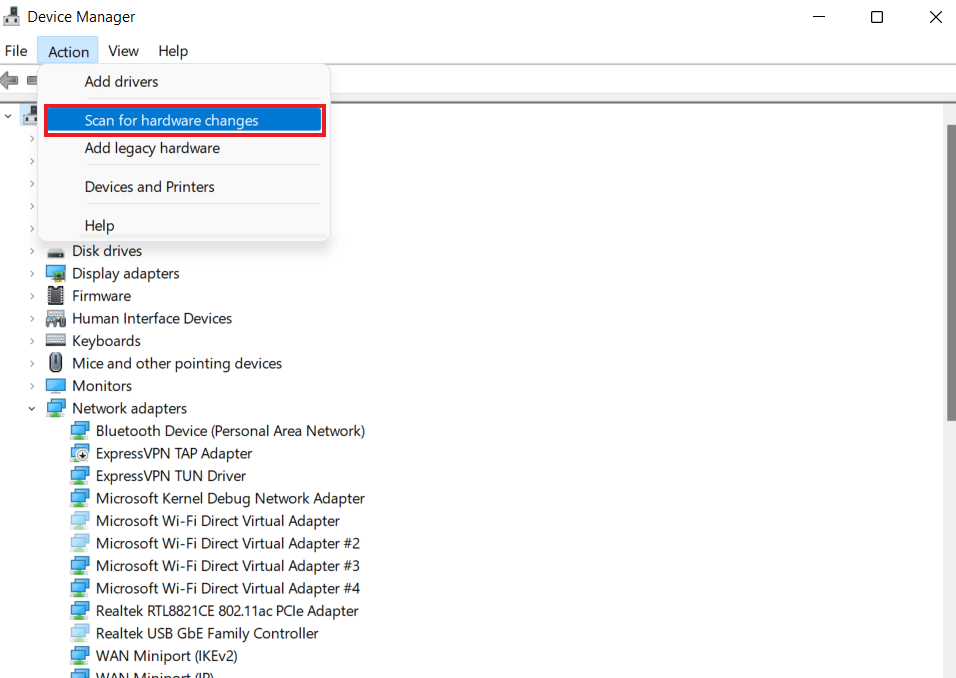Screen dimensions: 956x678
Task: Click the Monitors category icon
Action: 57,385
